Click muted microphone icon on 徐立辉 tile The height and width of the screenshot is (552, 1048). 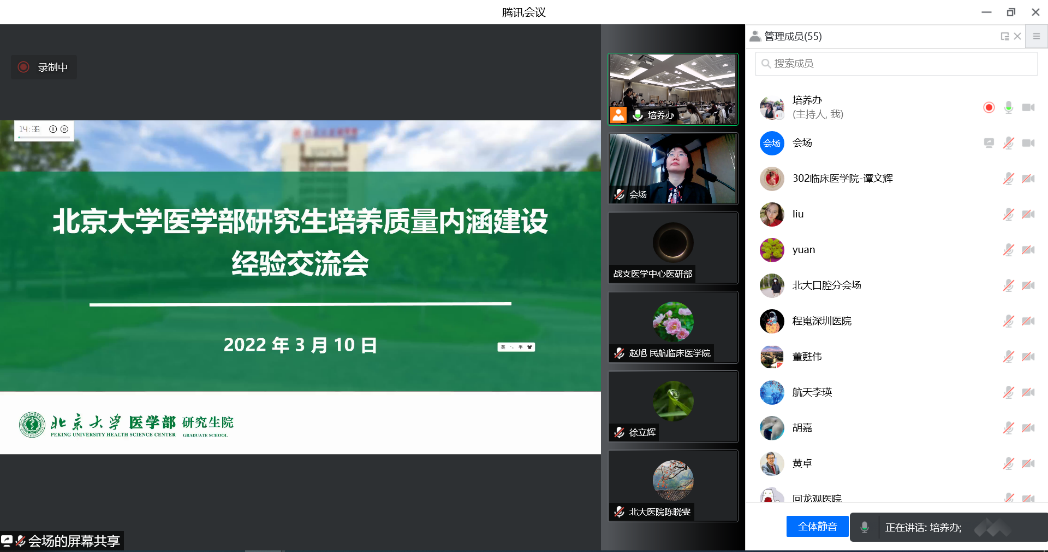[x=620, y=432]
